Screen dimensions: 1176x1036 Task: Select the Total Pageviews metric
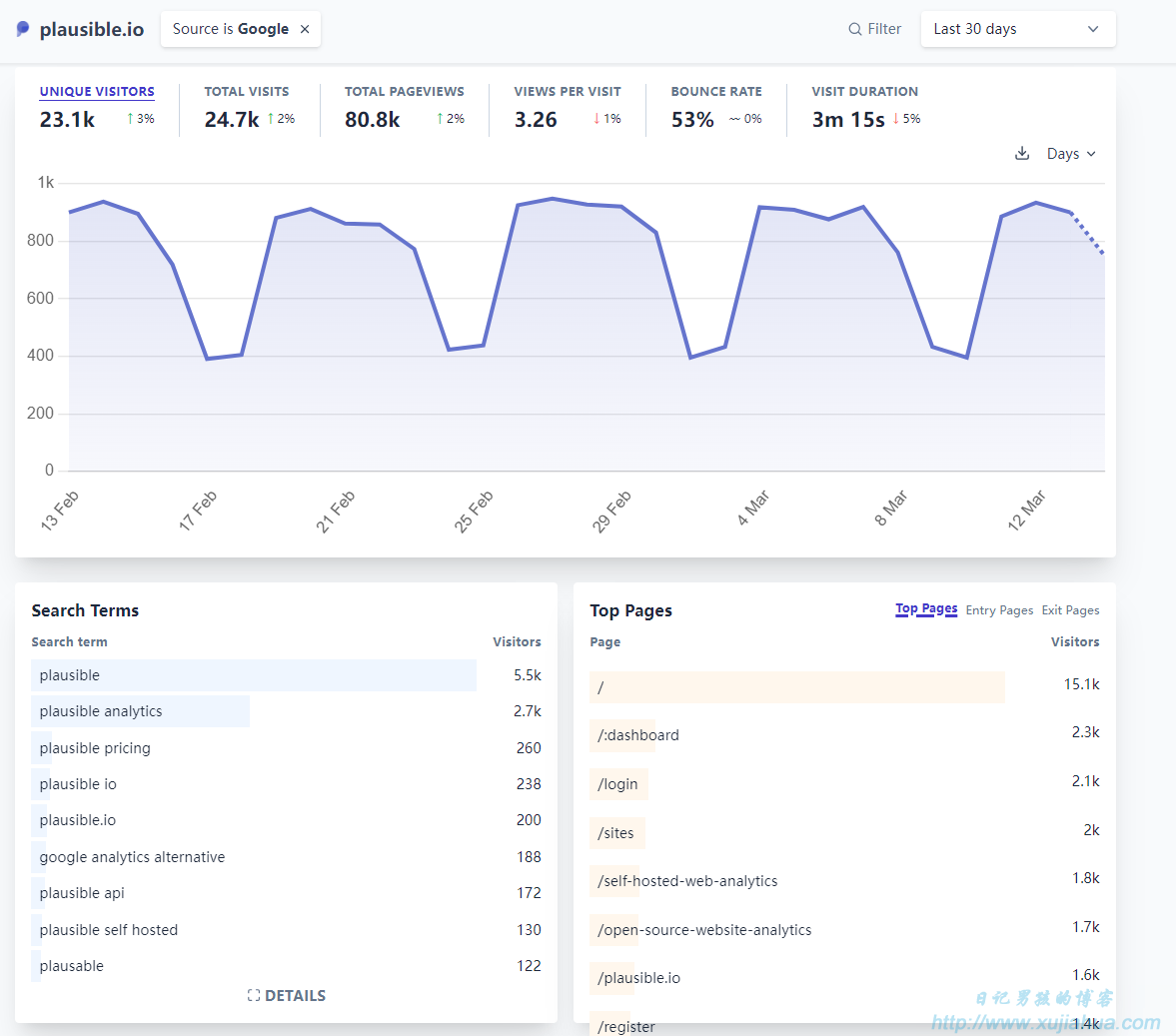click(x=405, y=92)
